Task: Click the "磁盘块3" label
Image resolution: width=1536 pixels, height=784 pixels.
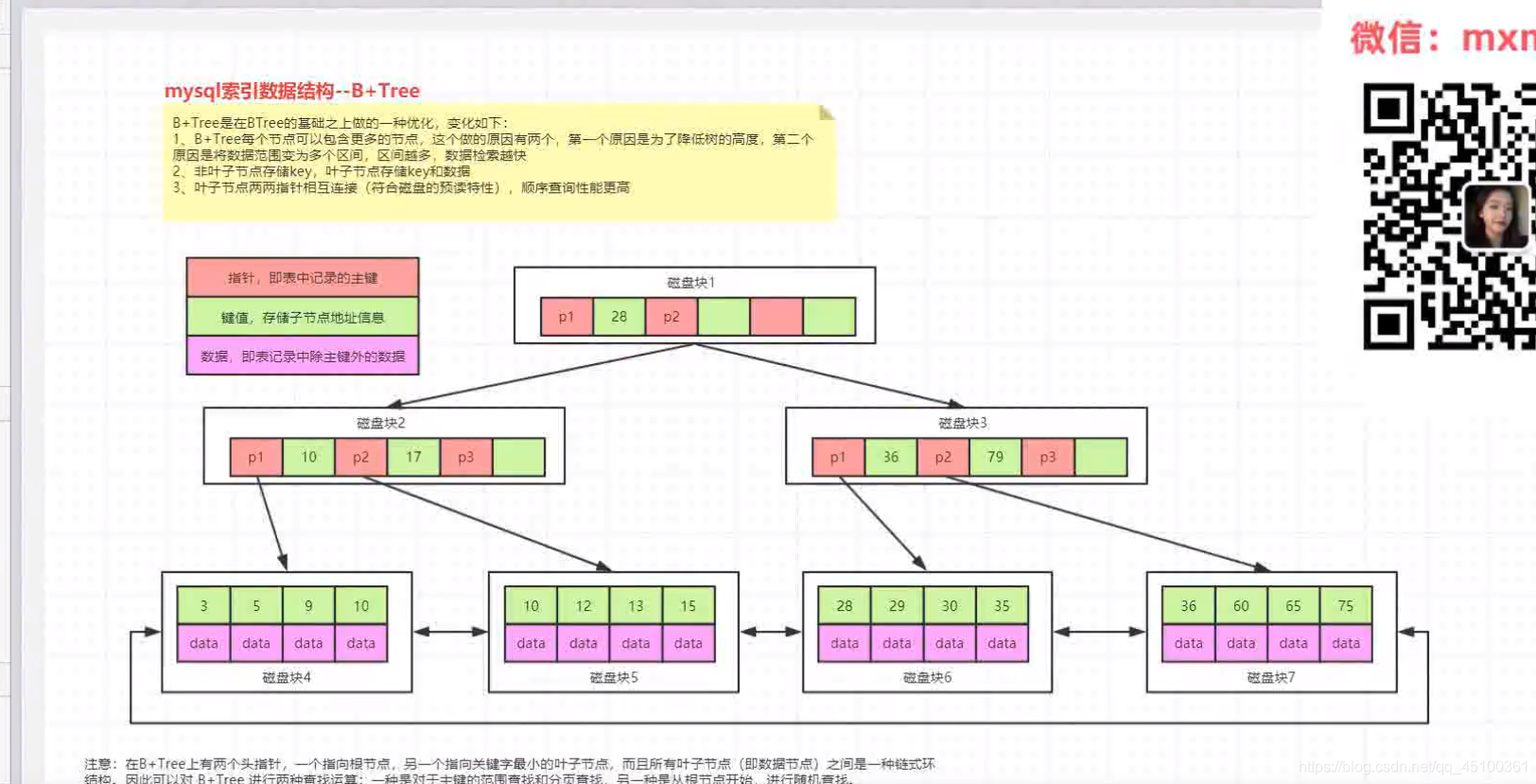Action: (x=963, y=423)
